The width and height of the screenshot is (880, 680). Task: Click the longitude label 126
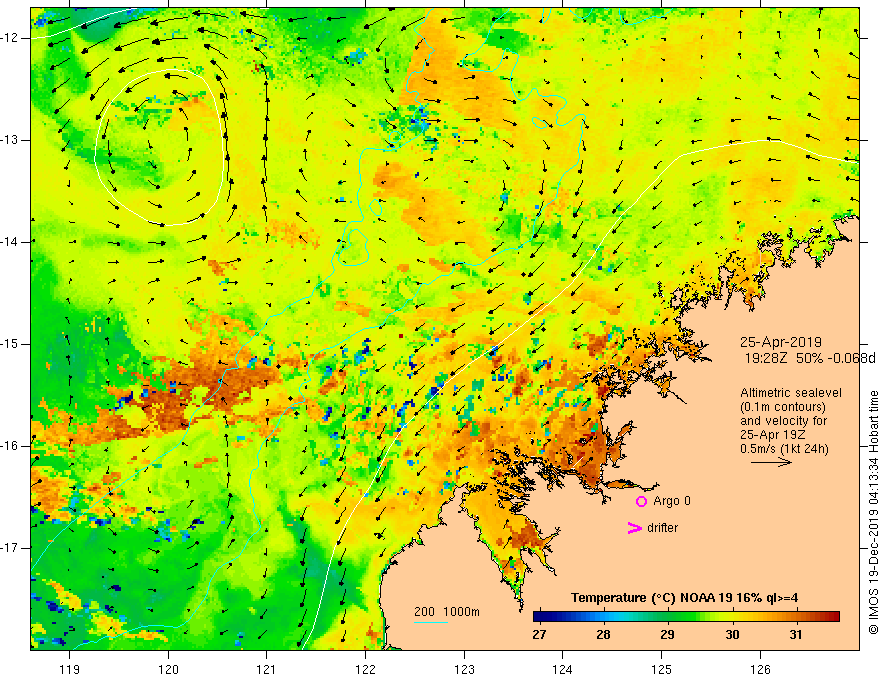(x=760, y=669)
